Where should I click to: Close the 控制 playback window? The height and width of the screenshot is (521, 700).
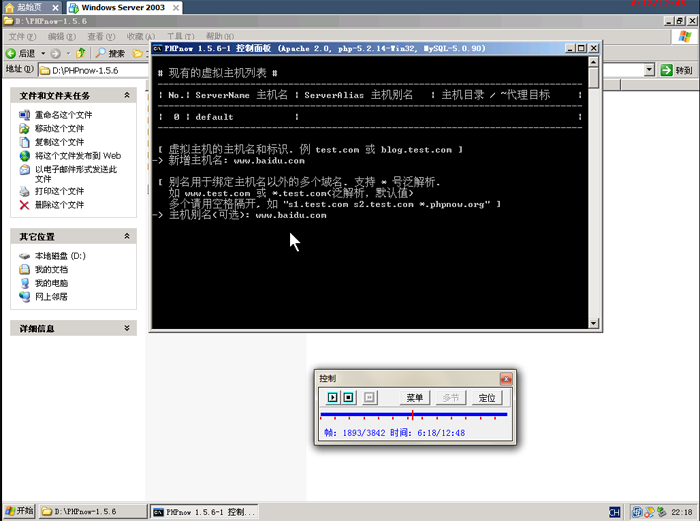coord(506,379)
